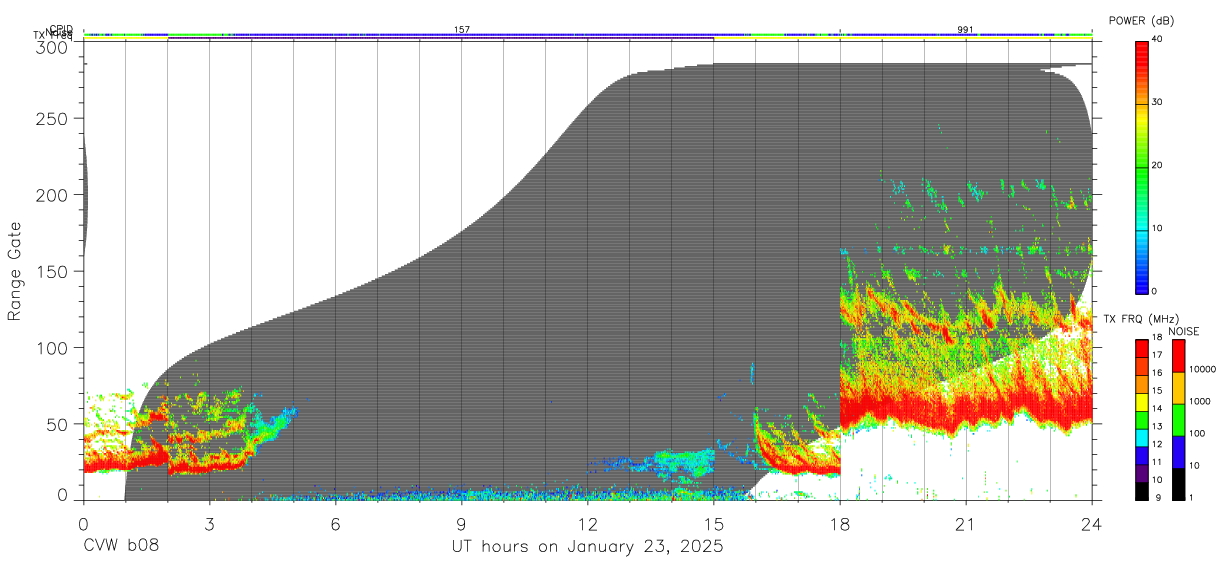Click the x-axis tick label 24
1228x567 pixels.
[x=1091, y=524]
